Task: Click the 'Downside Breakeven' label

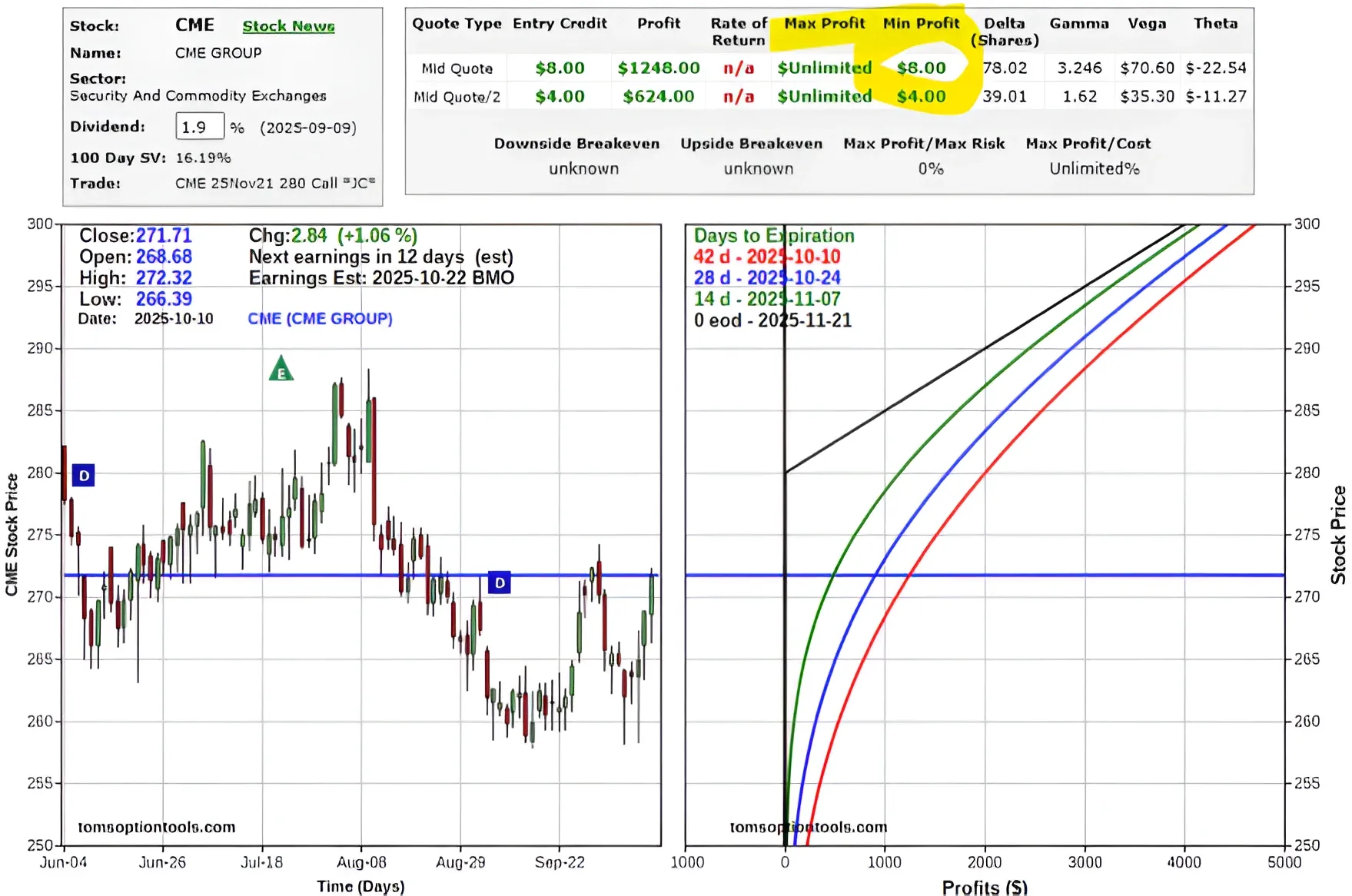Action: (576, 144)
